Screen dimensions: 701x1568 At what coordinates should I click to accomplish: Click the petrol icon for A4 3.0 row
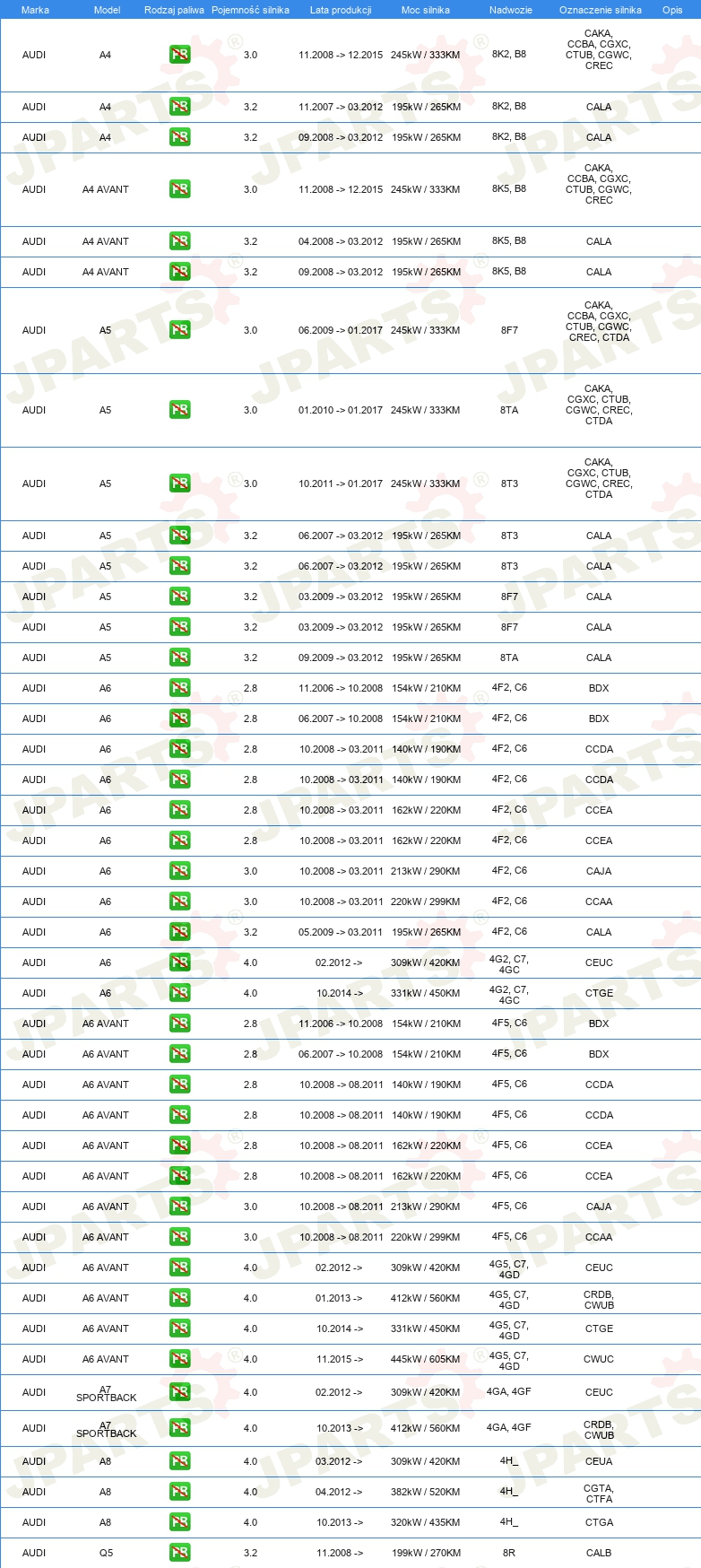click(x=180, y=55)
